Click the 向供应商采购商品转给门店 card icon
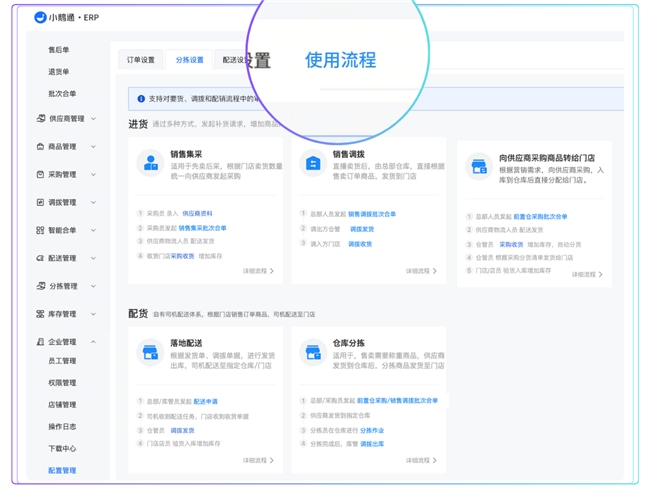The height and width of the screenshot is (488, 650). click(x=479, y=167)
